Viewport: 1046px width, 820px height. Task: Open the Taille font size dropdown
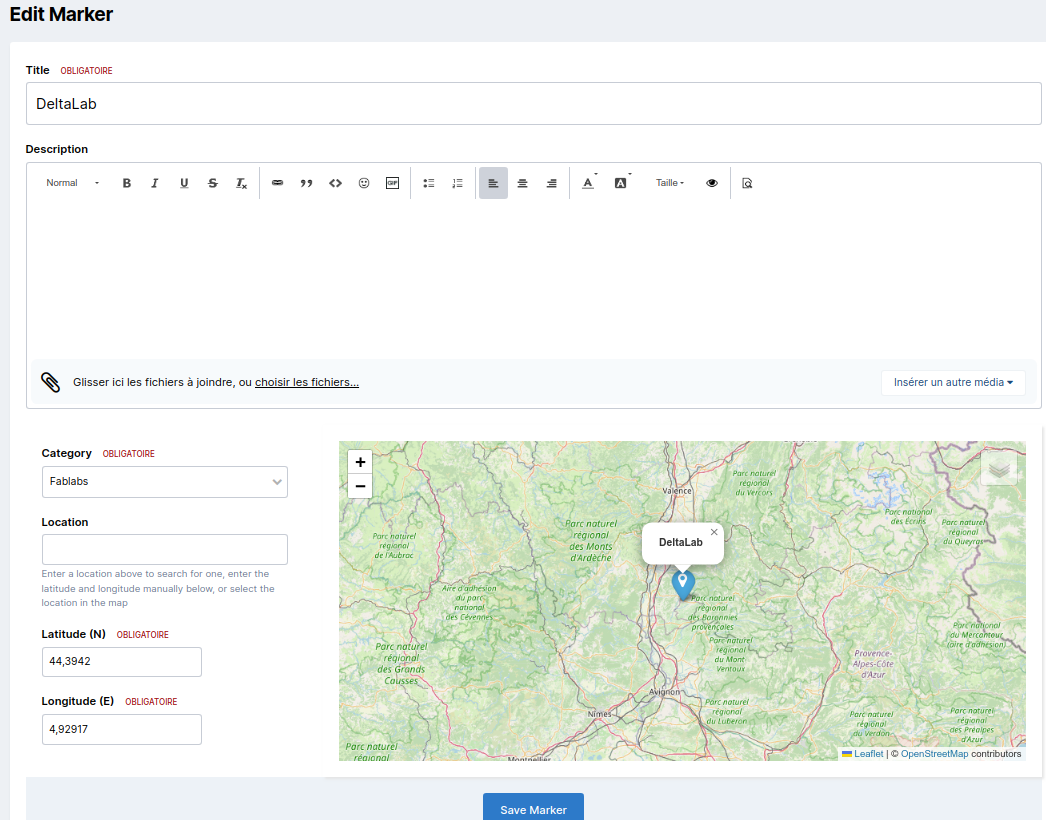coord(669,183)
